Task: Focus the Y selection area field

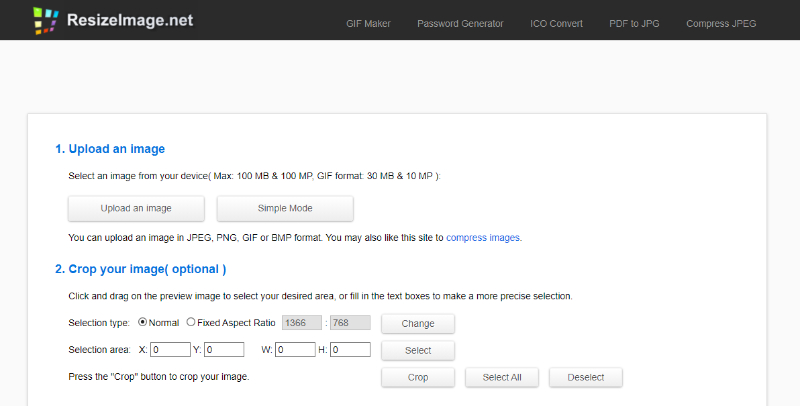Action: [x=224, y=350]
